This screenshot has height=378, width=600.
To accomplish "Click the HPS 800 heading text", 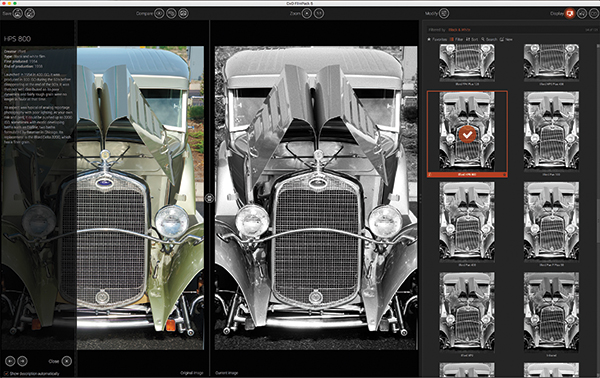I will click(17, 39).
